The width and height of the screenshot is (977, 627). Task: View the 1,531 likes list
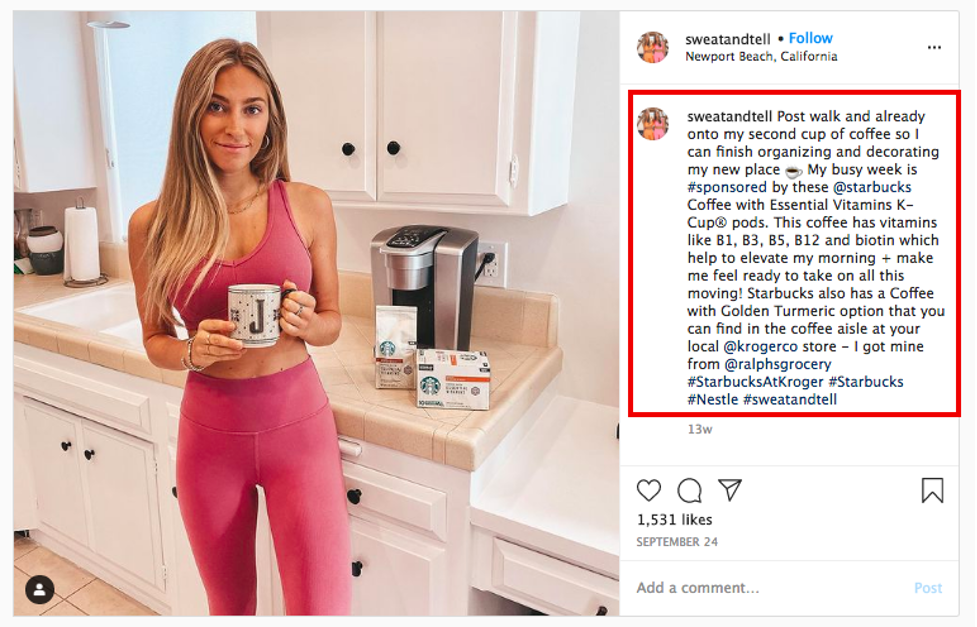point(674,520)
